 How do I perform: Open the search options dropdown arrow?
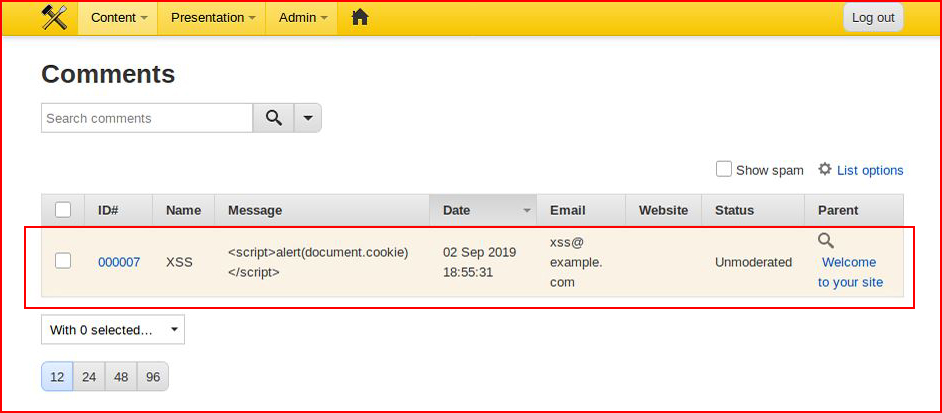(308, 118)
